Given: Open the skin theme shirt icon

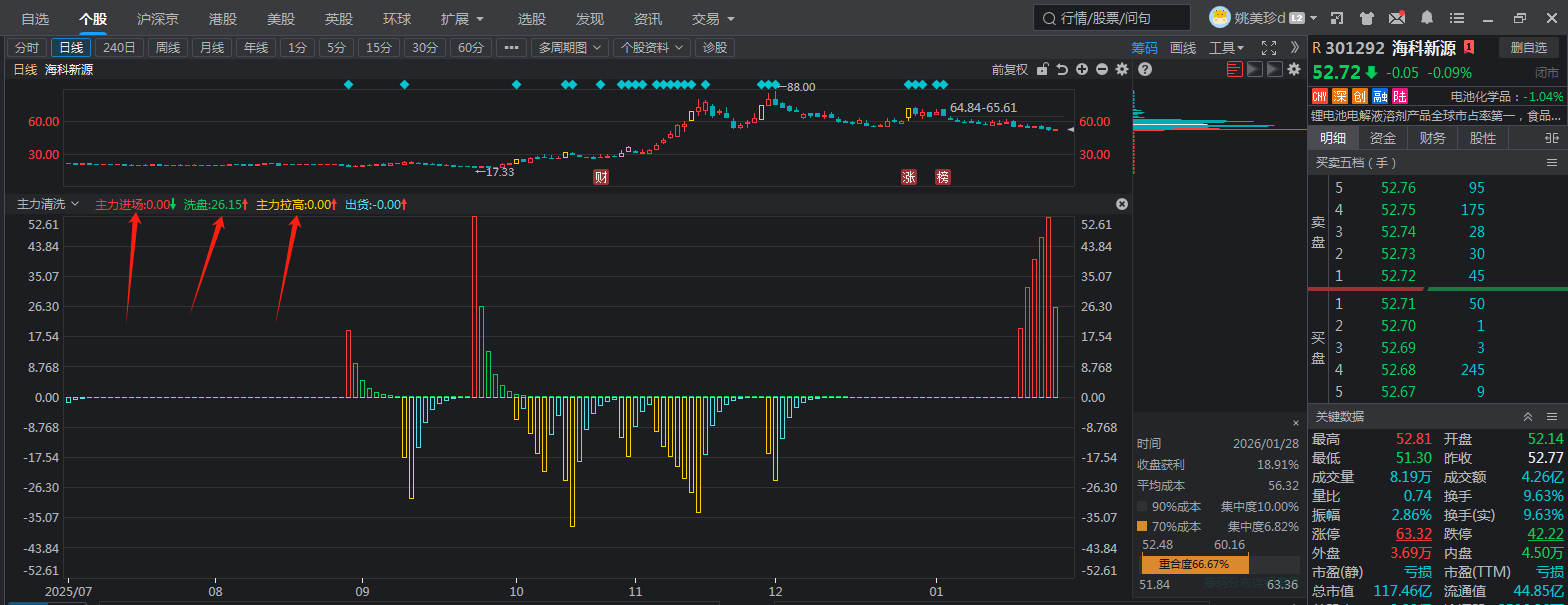Looking at the screenshot, I should [1368, 18].
